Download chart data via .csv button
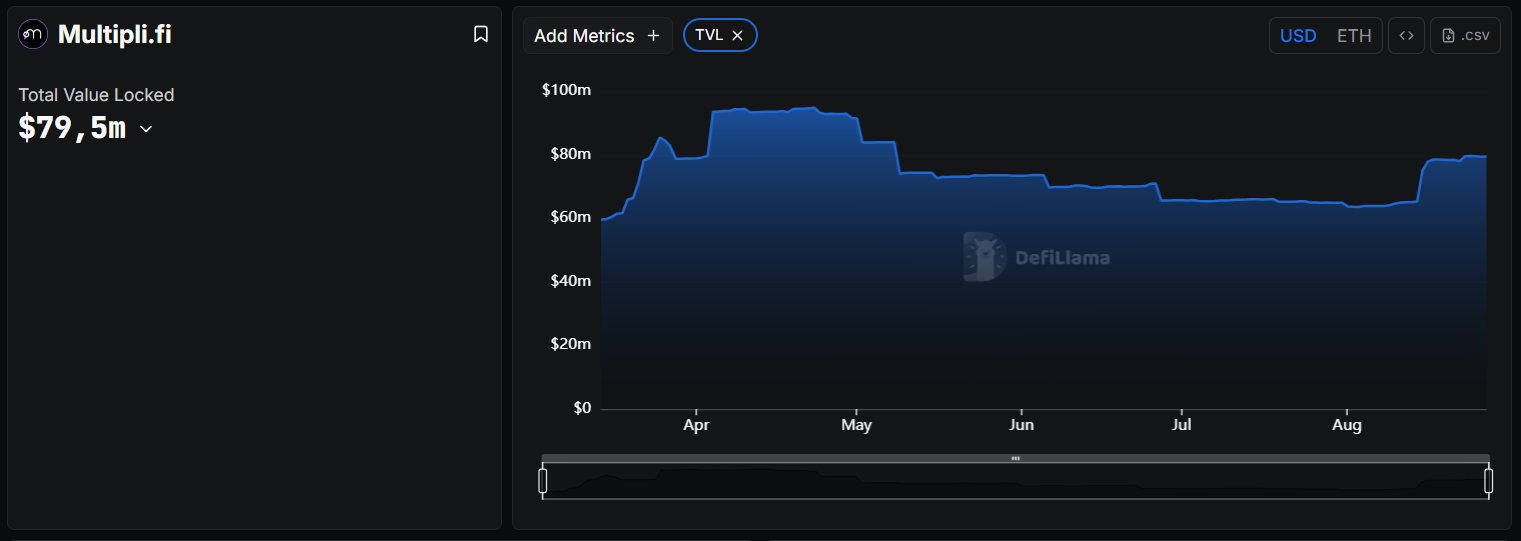 point(1465,36)
